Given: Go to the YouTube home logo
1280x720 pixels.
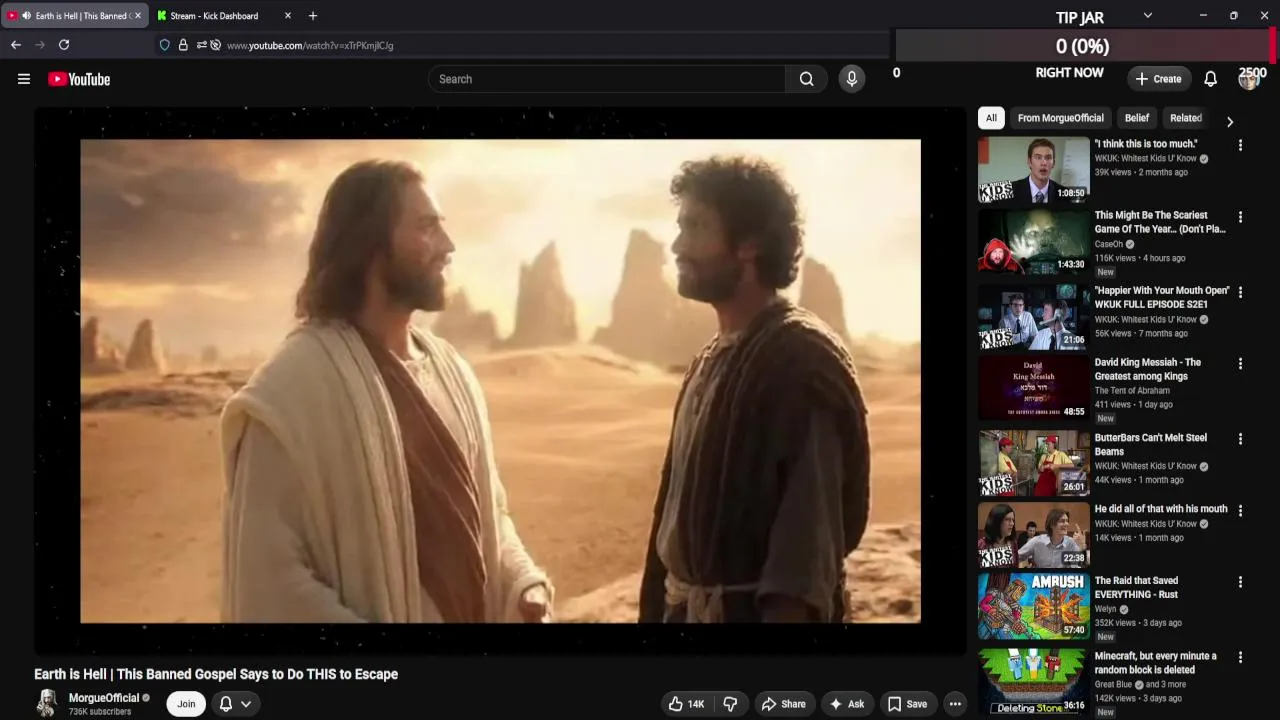Looking at the screenshot, I should [x=79, y=79].
